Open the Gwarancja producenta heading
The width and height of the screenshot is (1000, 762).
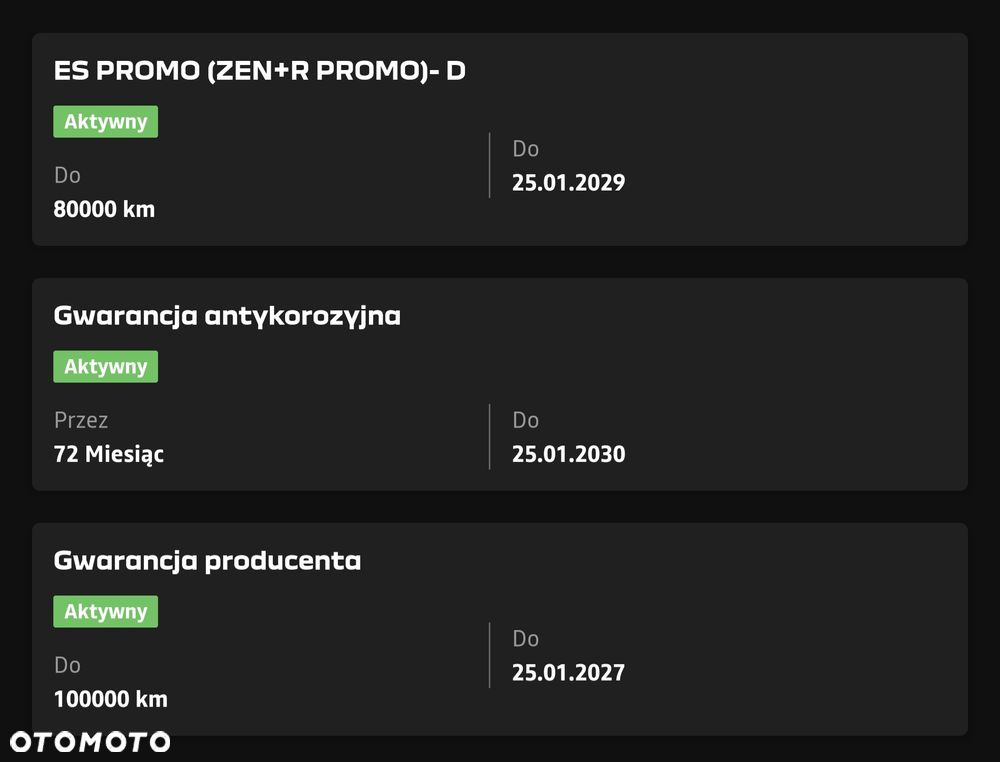pyautogui.click(x=207, y=561)
